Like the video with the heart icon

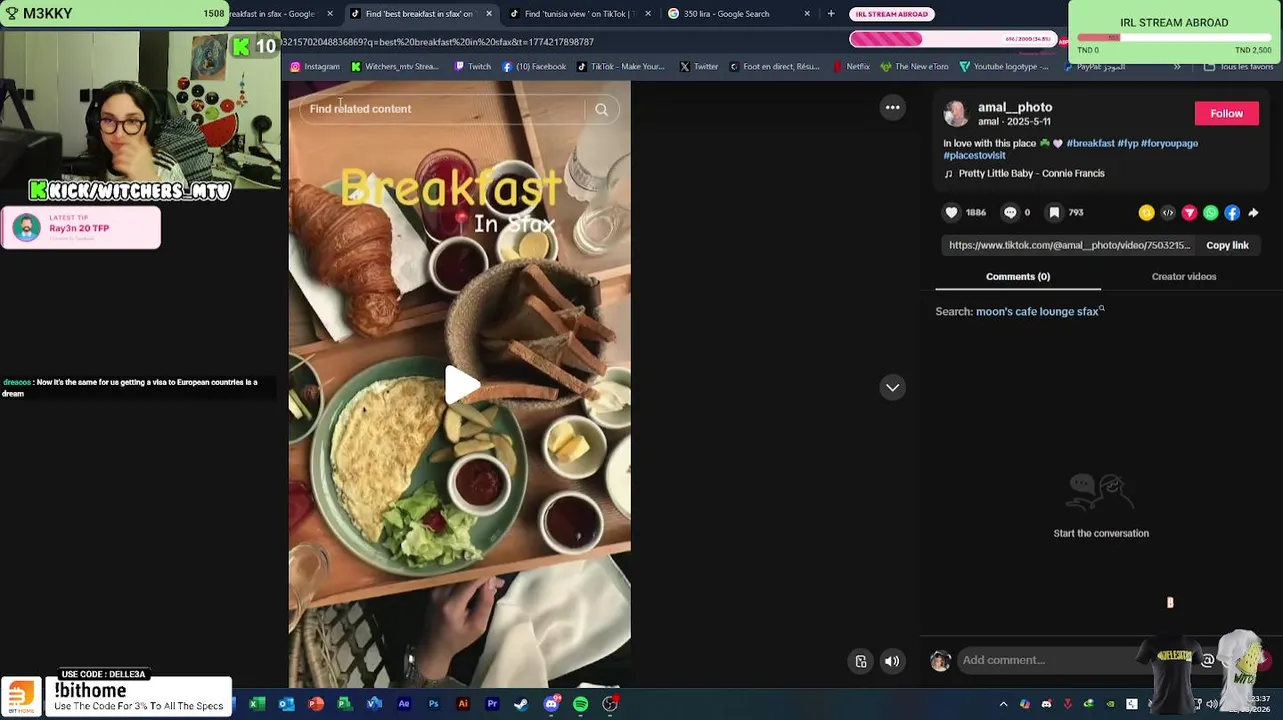pos(951,212)
